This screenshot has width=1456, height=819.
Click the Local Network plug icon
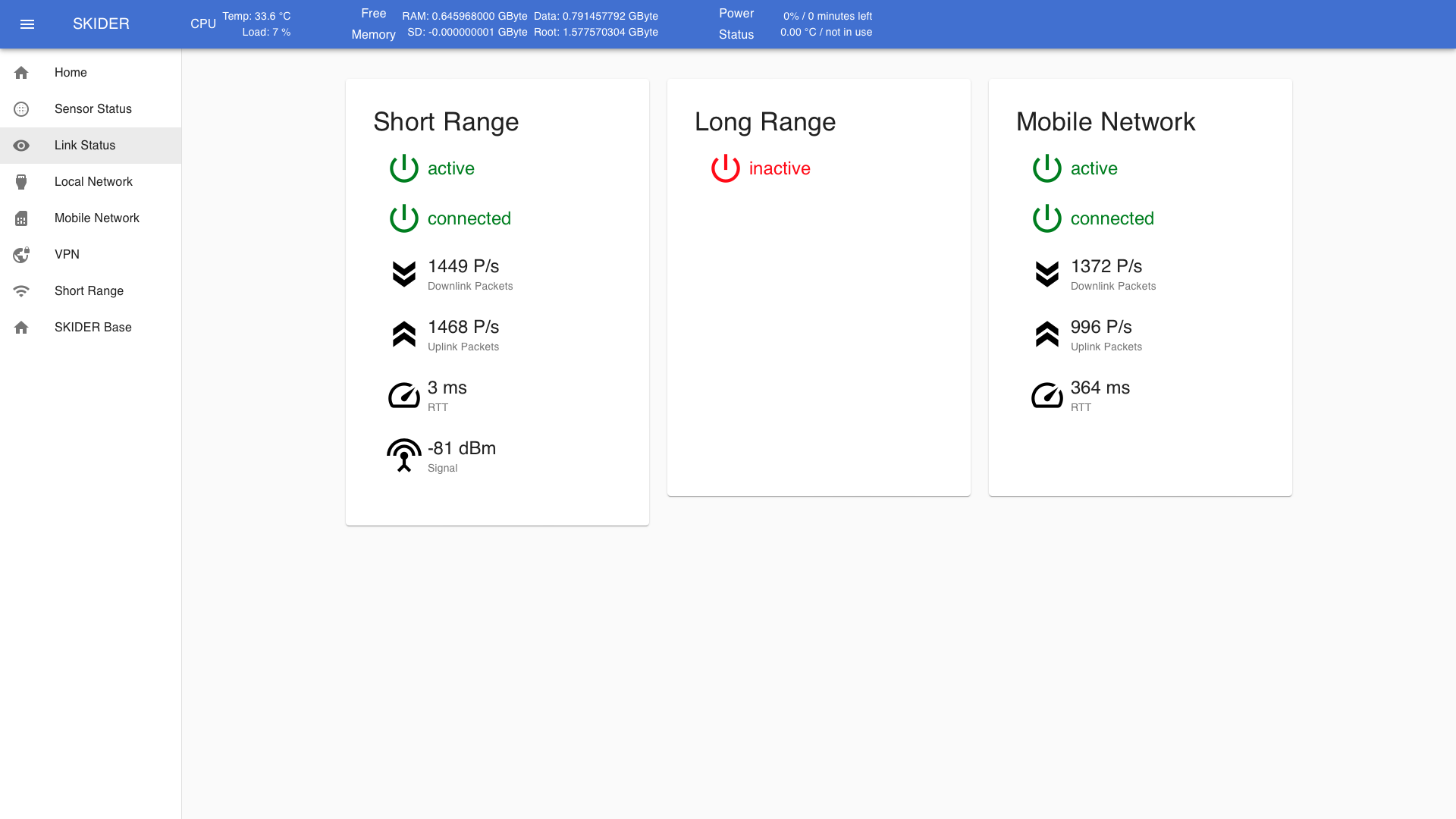(21, 182)
